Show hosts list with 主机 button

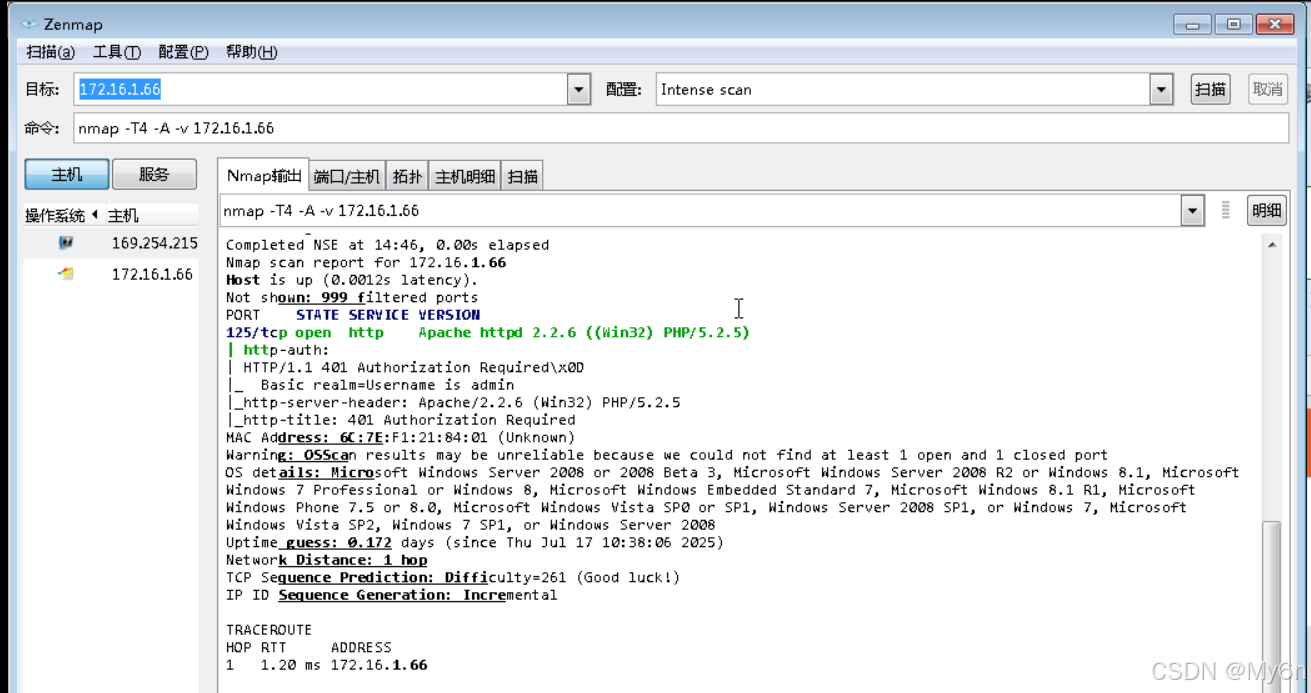tap(66, 174)
